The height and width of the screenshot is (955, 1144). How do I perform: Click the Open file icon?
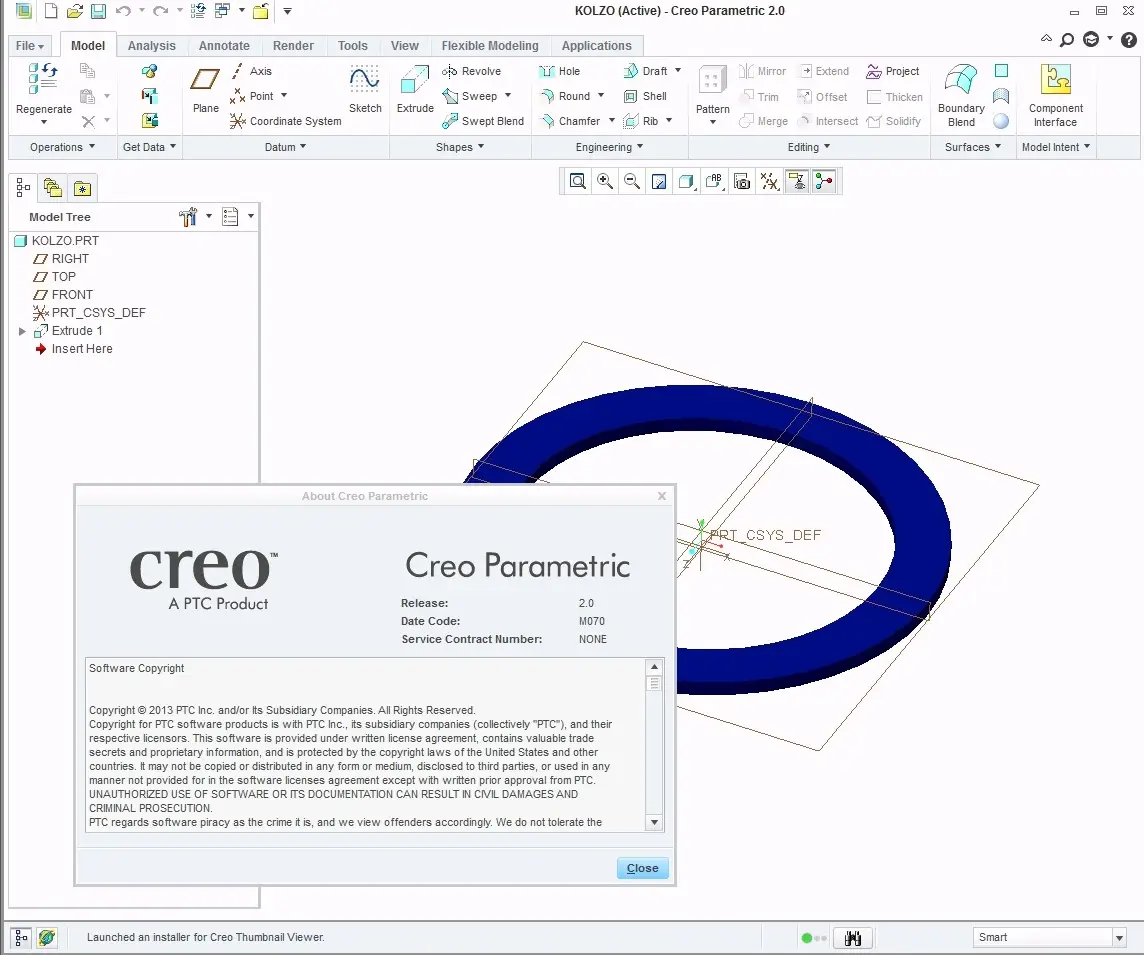click(74, 11)
